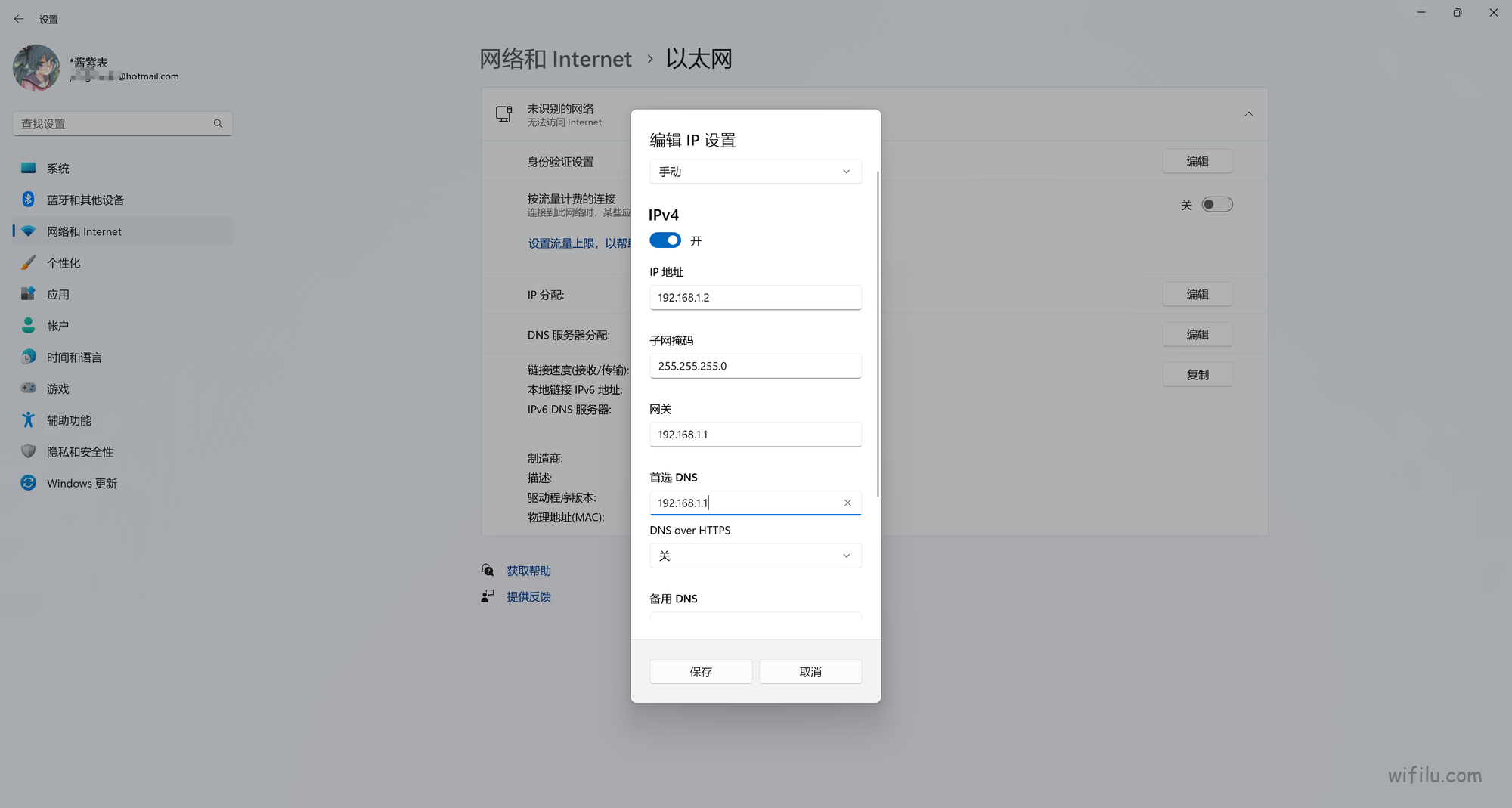This screenshot has height=808, width=1512.
Task: Click the 网络和 Internet breadcrumb
Action: 556,59
